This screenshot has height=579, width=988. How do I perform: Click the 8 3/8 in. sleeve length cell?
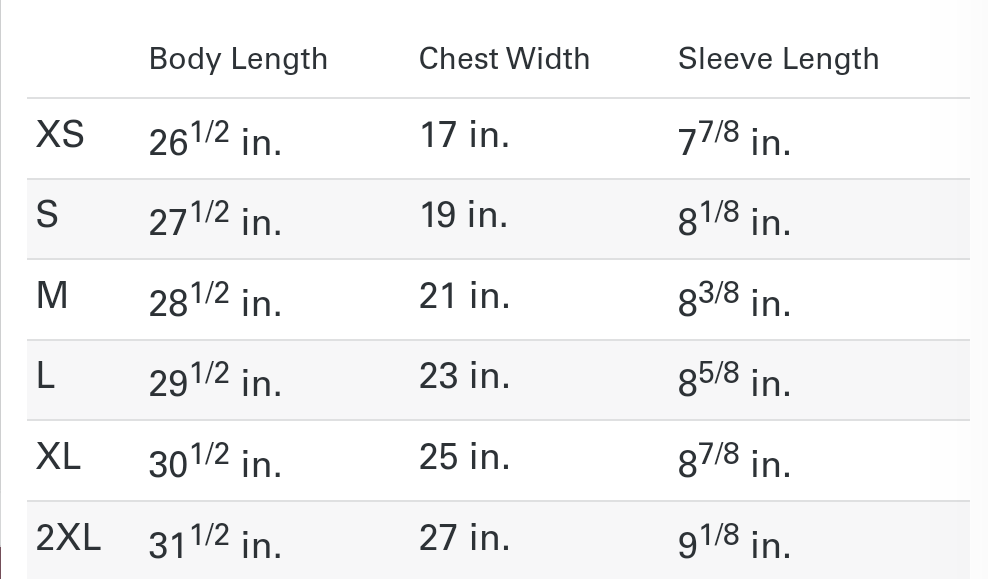coord(734,301)
